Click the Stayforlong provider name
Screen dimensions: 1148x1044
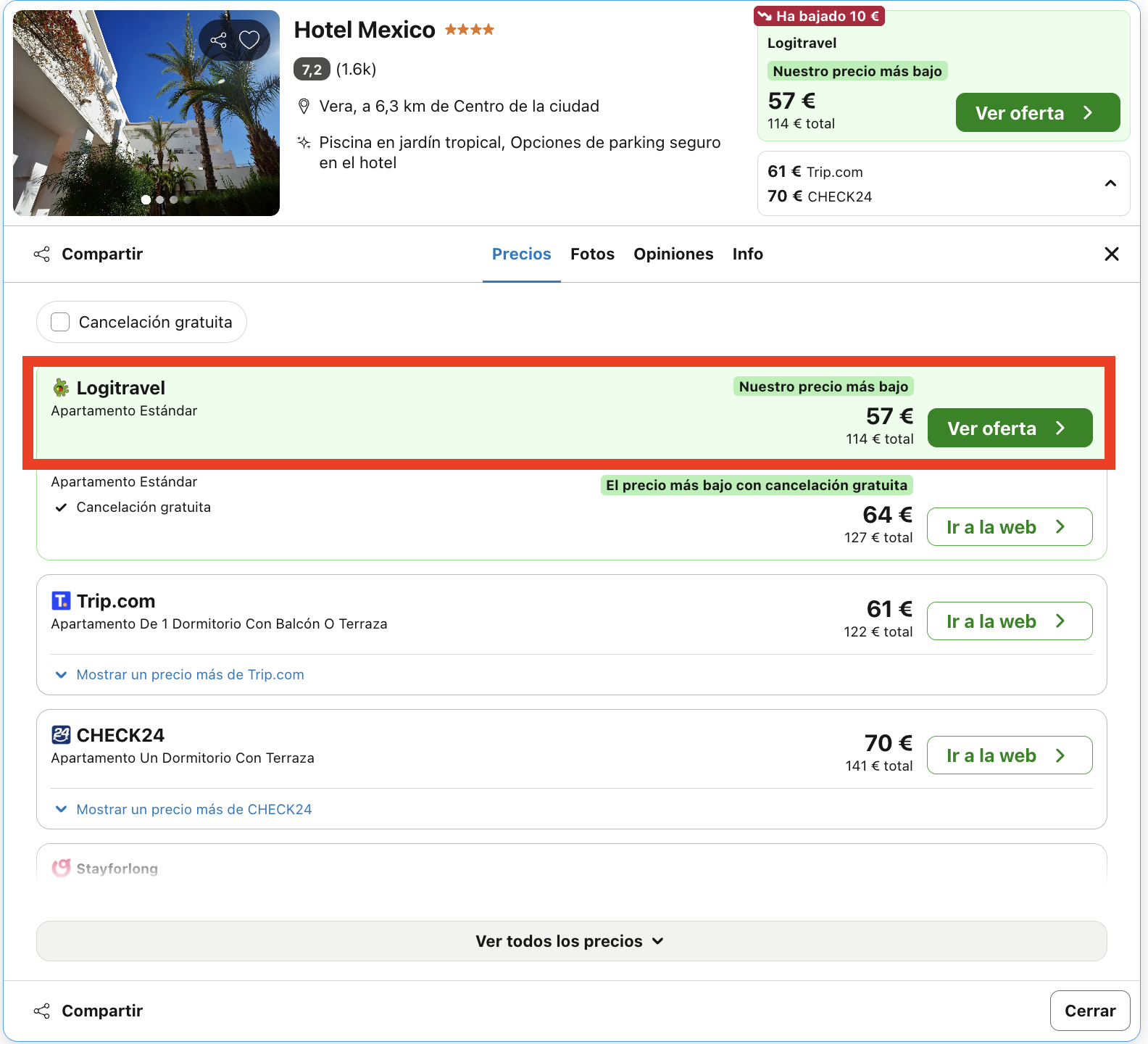tap(117, 869)
